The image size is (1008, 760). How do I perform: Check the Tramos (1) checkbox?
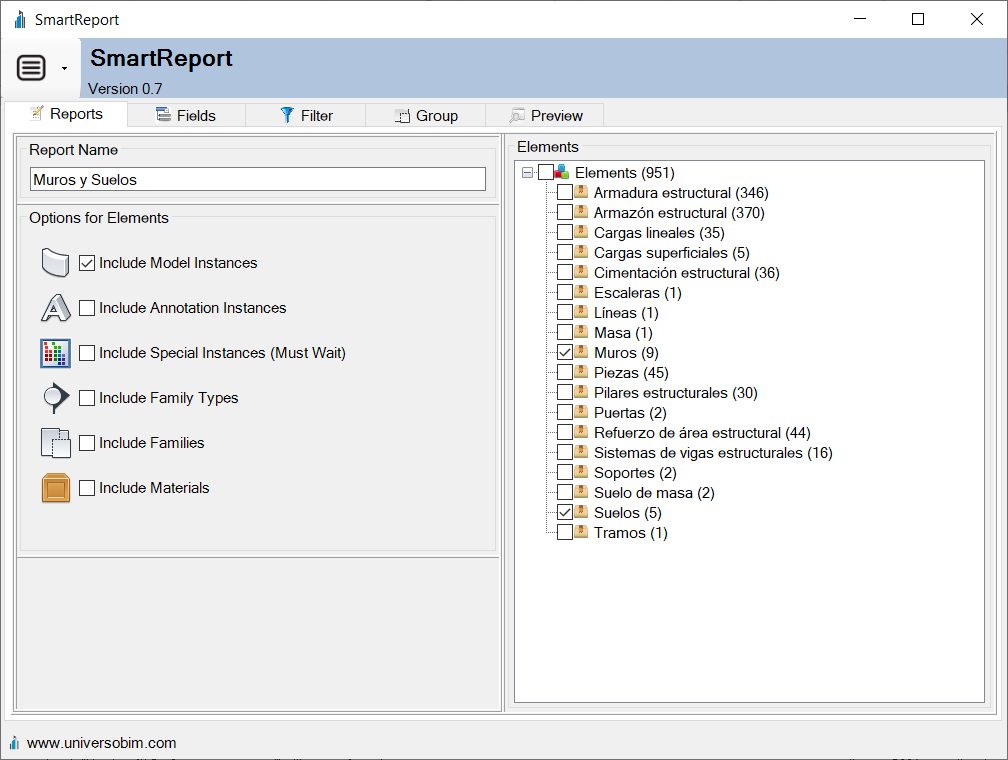(x=564, y=532)
